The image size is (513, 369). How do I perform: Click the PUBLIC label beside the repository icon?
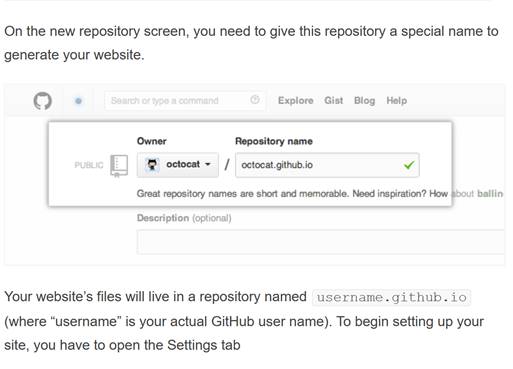89,165
